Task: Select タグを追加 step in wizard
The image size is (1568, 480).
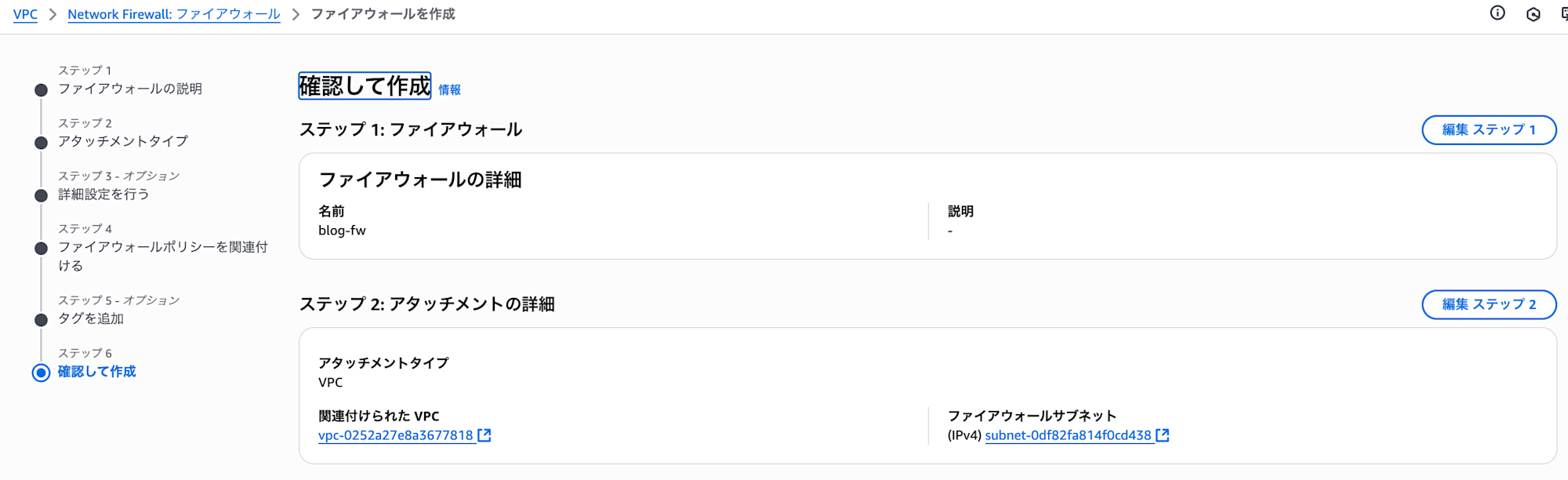Action: tap(90, 318)
